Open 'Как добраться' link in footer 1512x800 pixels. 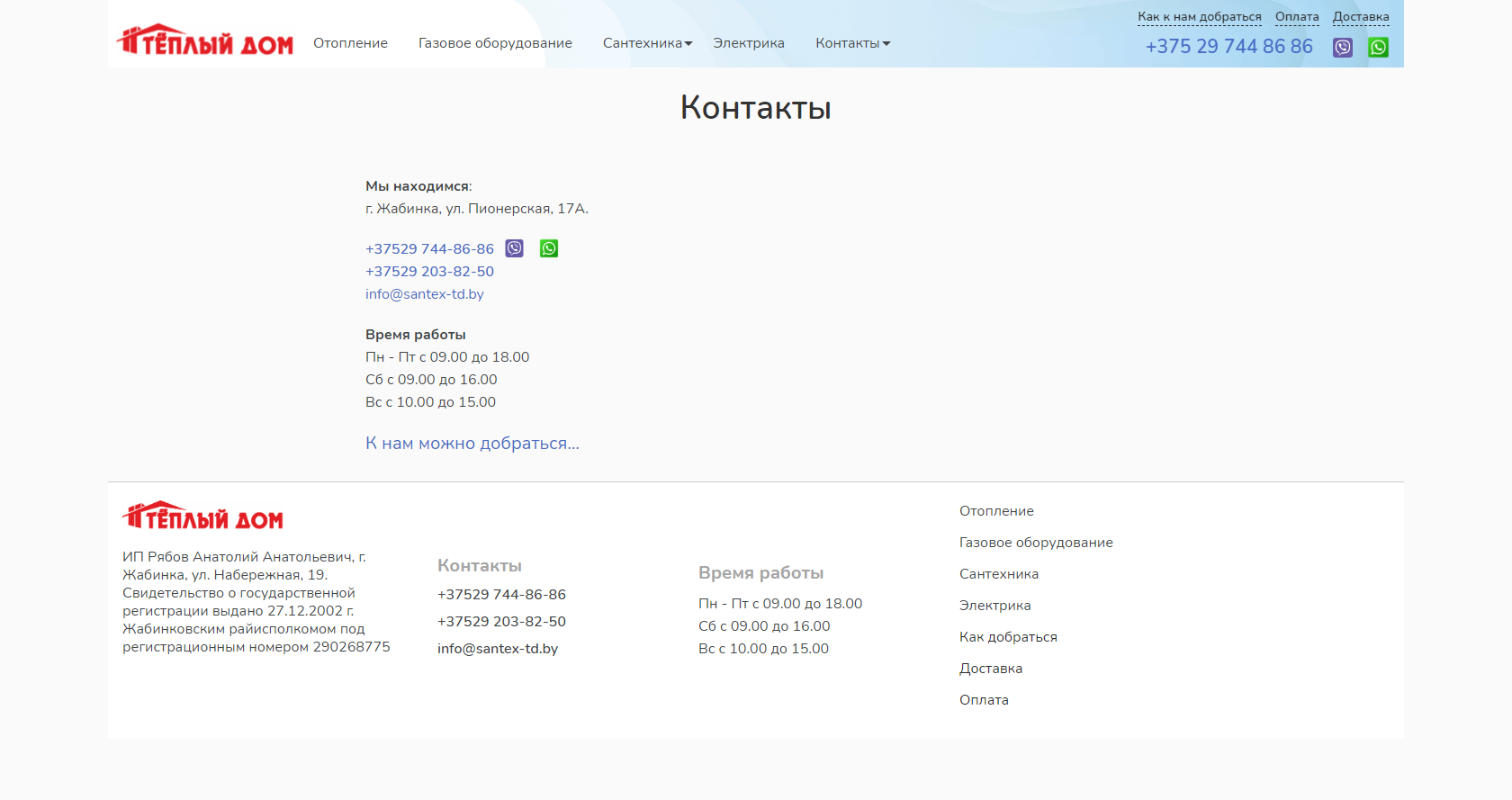pyautogui.click(x=1008, y=637)
